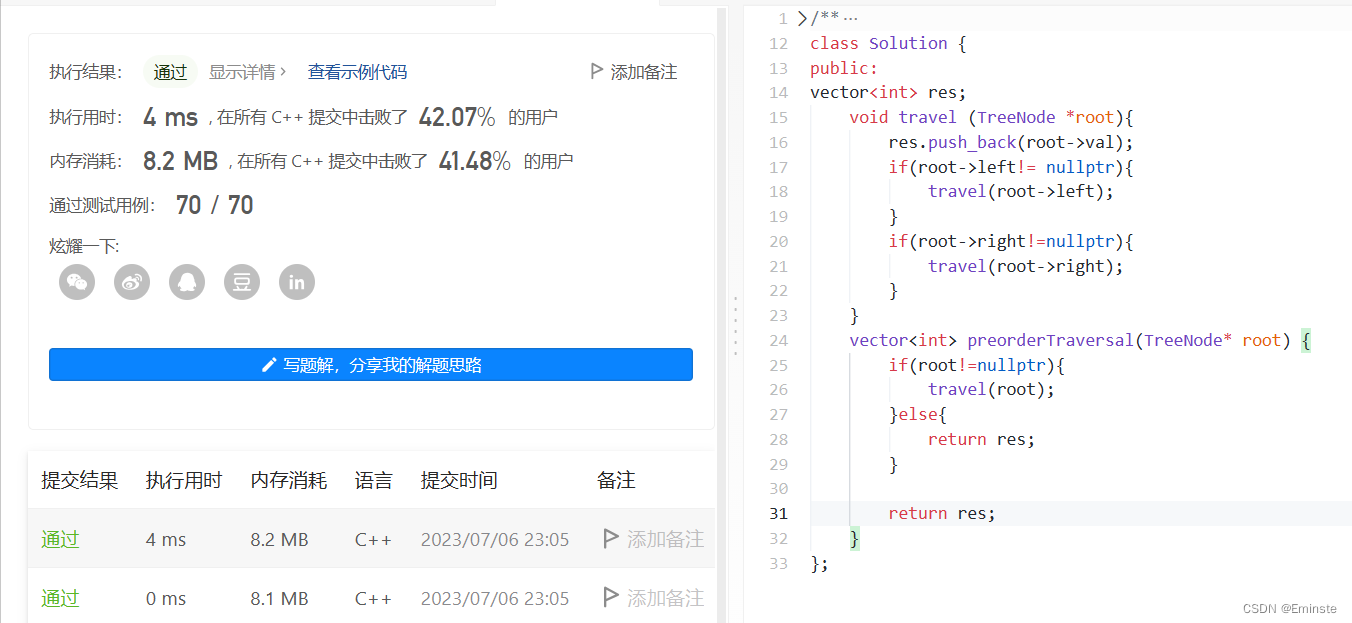Image resolution: width=1352 pixels, height=623 pixels.
Task: Open the 查看示例代码 link
Action: pos(357,71)
